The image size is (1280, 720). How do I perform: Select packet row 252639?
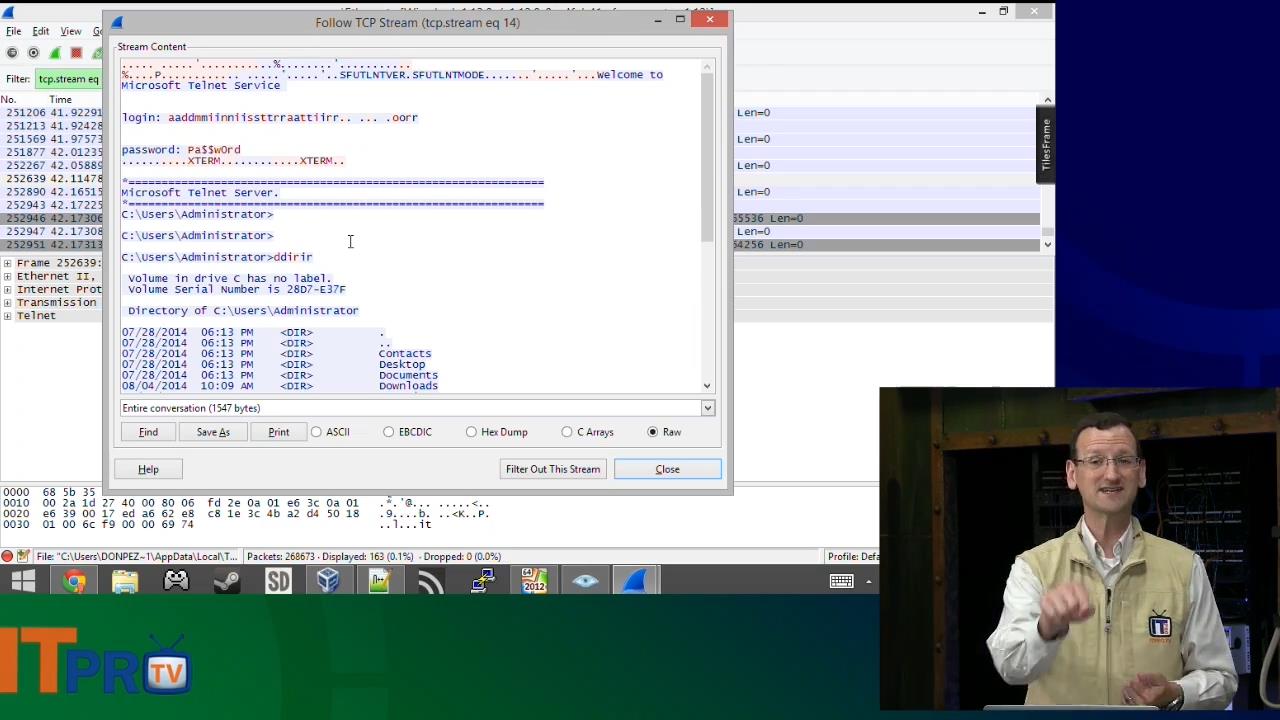(52, 178)
